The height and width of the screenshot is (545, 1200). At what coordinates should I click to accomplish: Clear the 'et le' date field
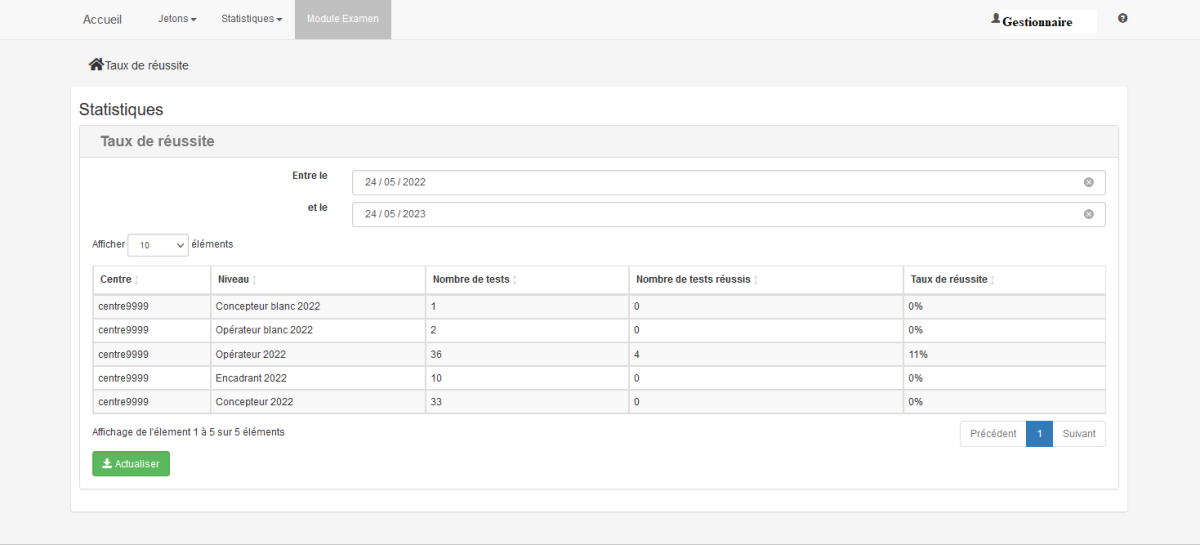(1088, 214)
